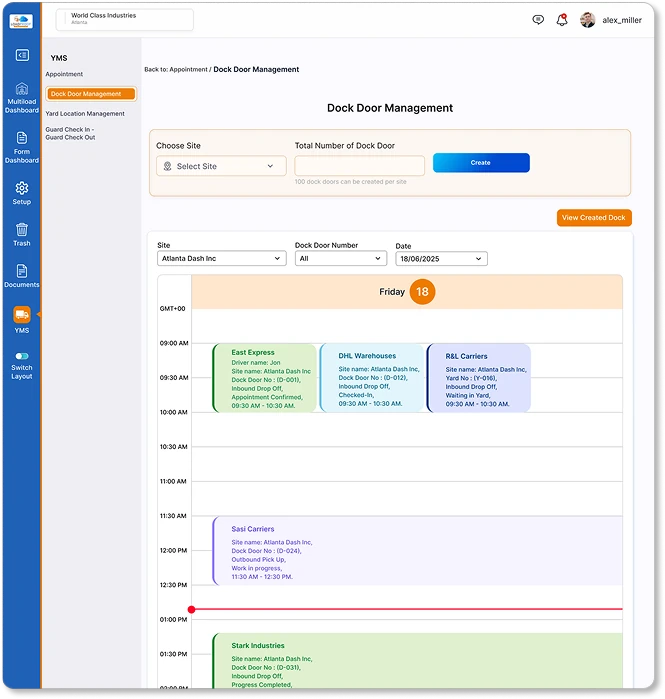Image resolution: width=665 pixels, height=699 pixels.
Task: Click the 11:00 AM time label
Action: click(173, 481)
